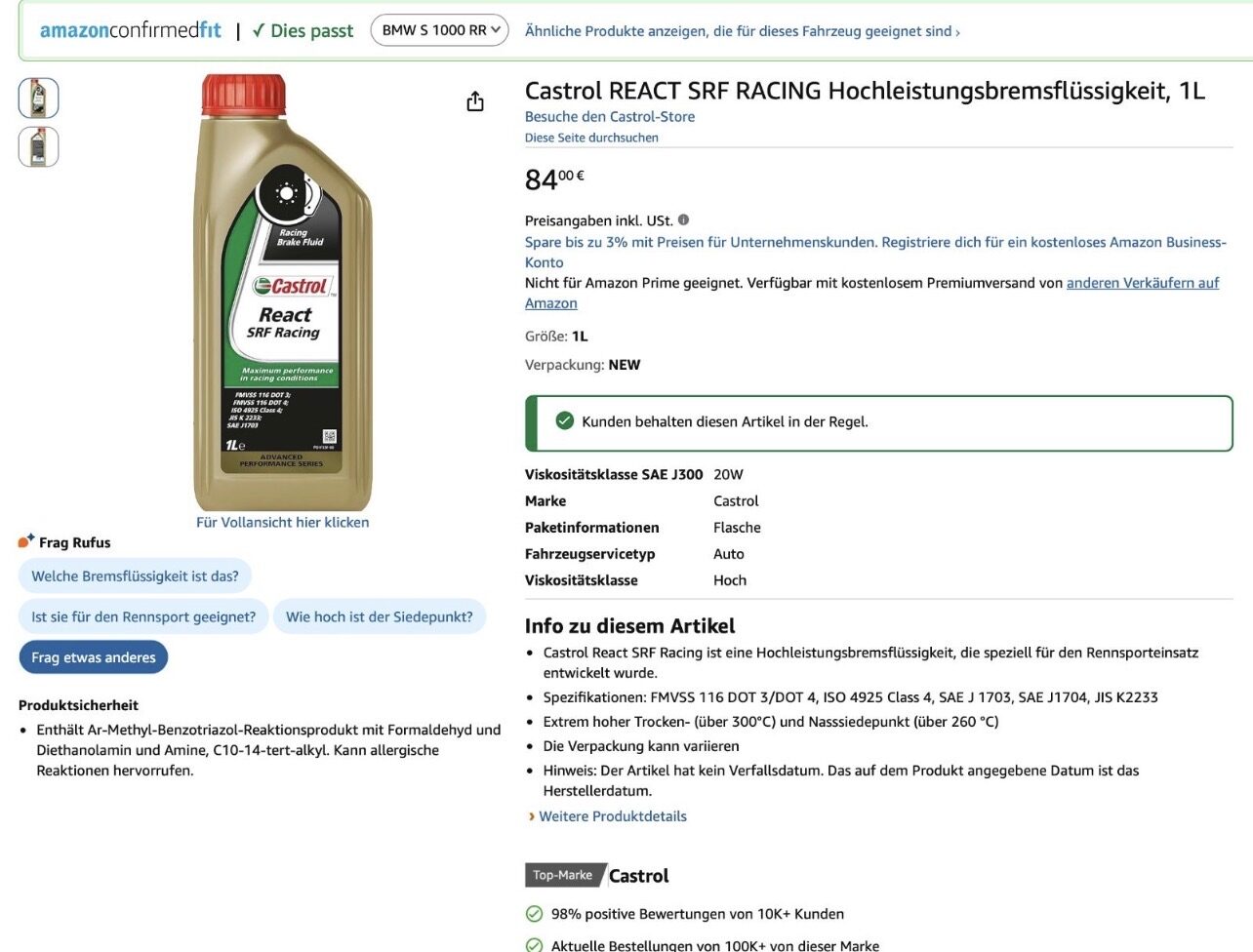Click the amazonconfirmedfit logo

tap(131, 30)
